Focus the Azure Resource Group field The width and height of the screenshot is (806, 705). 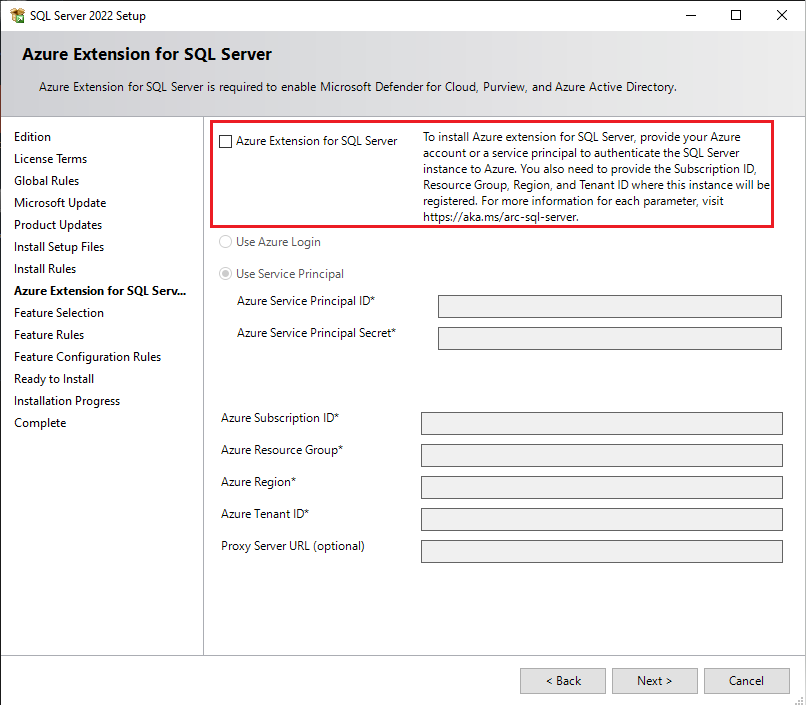601,455
